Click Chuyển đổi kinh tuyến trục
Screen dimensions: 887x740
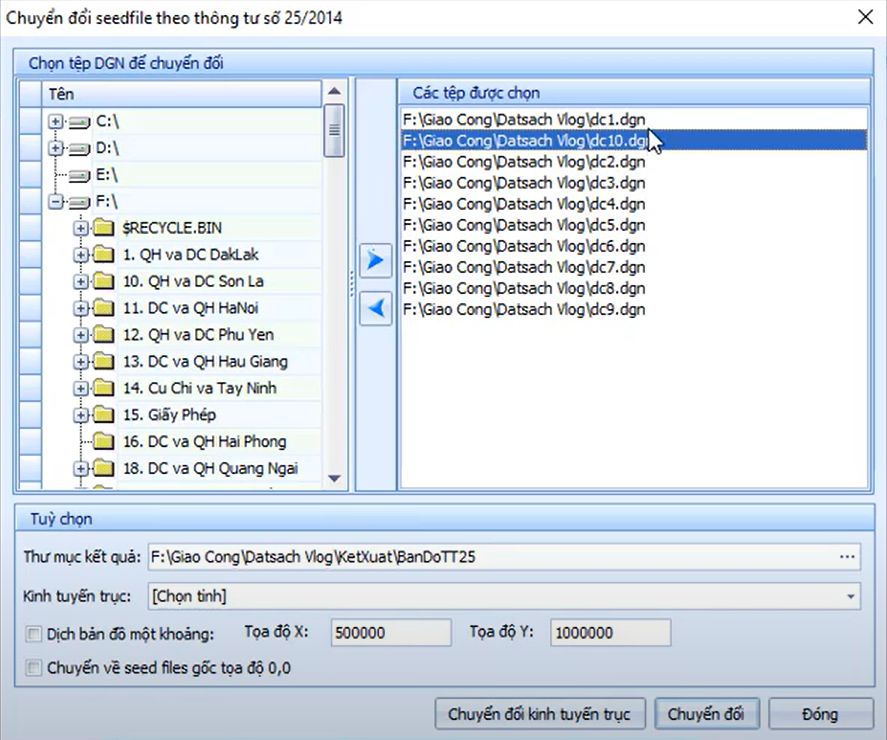point(539,714)
